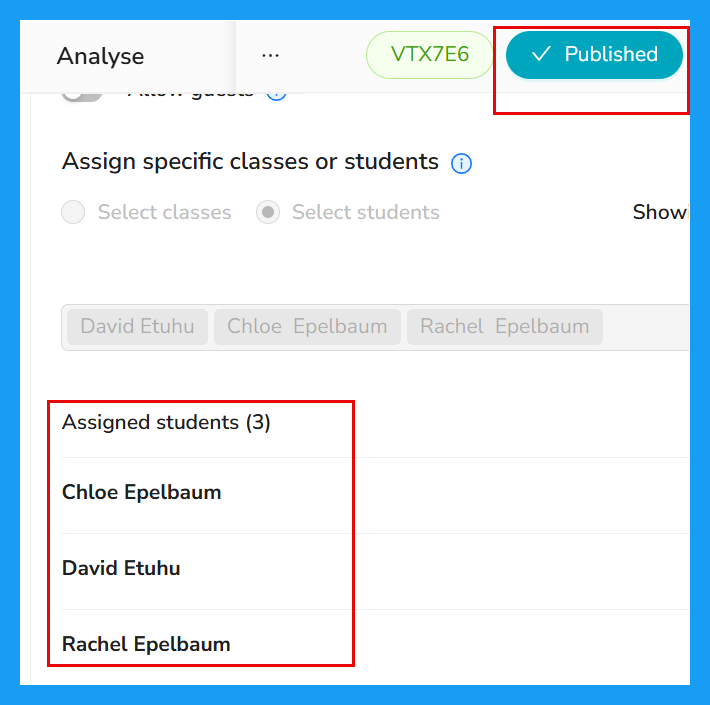Click the info icon next to Allow guests

(276, 96)
